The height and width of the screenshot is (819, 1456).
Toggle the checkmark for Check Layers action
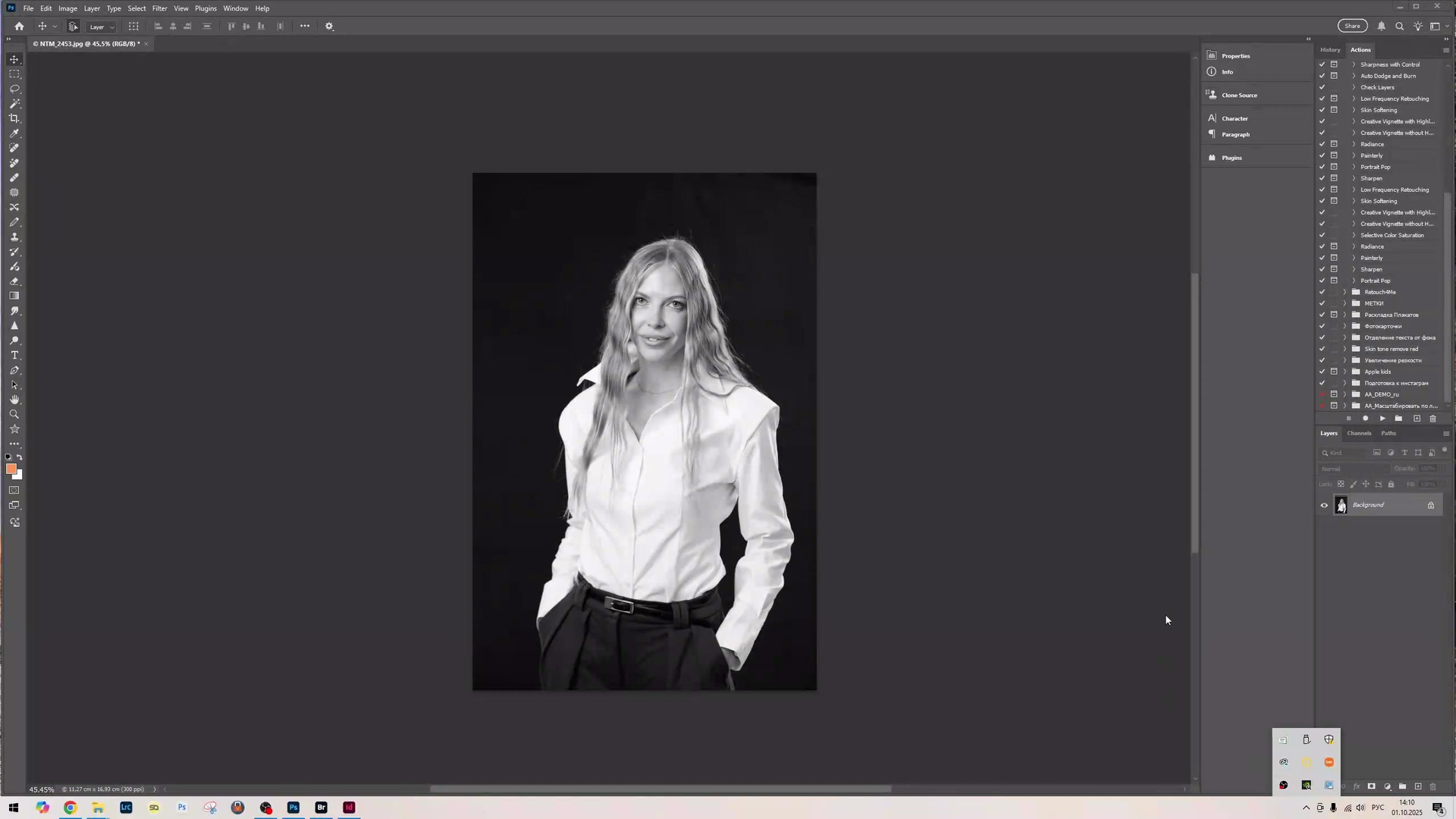coord(1322,87)
